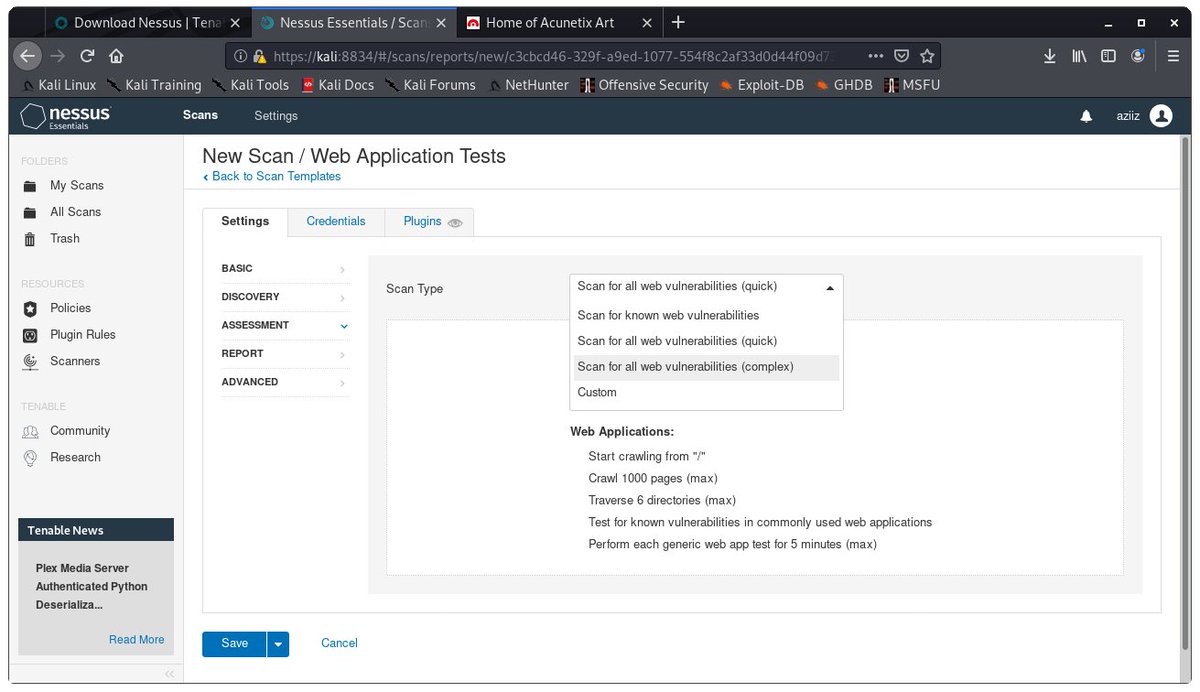Viewport: 1200px width, 692px height.
Task: Open the Save button dropdown arrow
Action: click(x=278, y=644)
